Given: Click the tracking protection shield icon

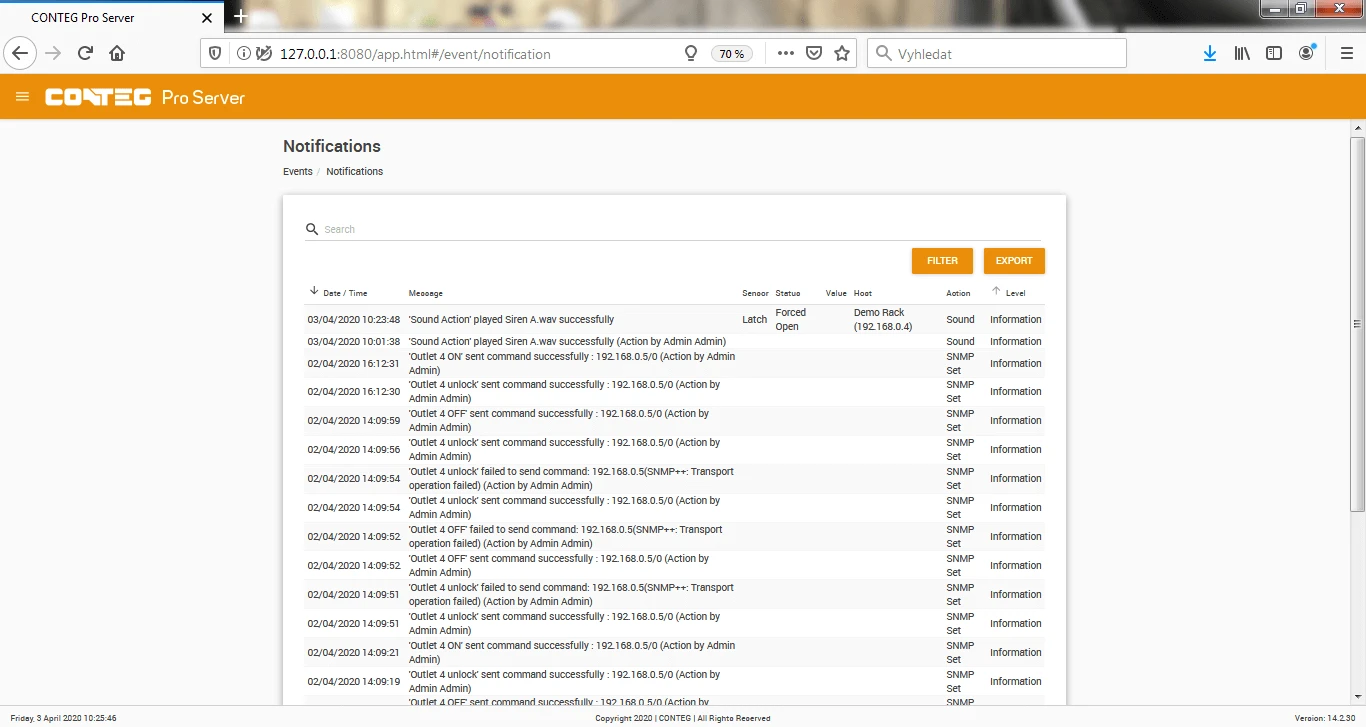Looking at the screenshot, I should 215,54.
